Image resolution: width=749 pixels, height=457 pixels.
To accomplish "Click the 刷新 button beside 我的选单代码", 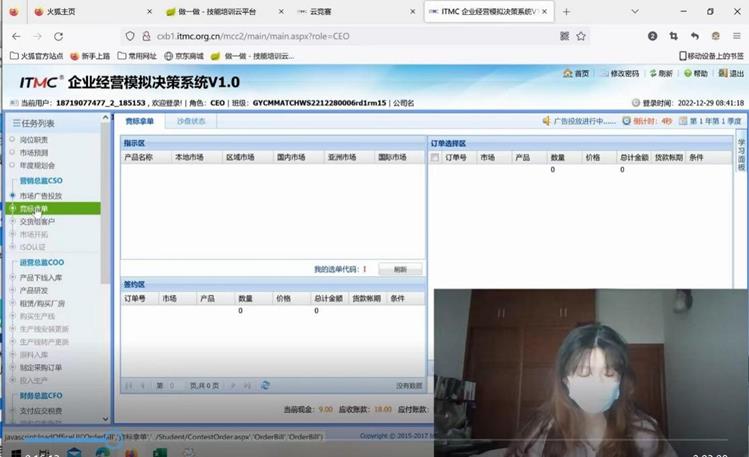I will 399,270.
